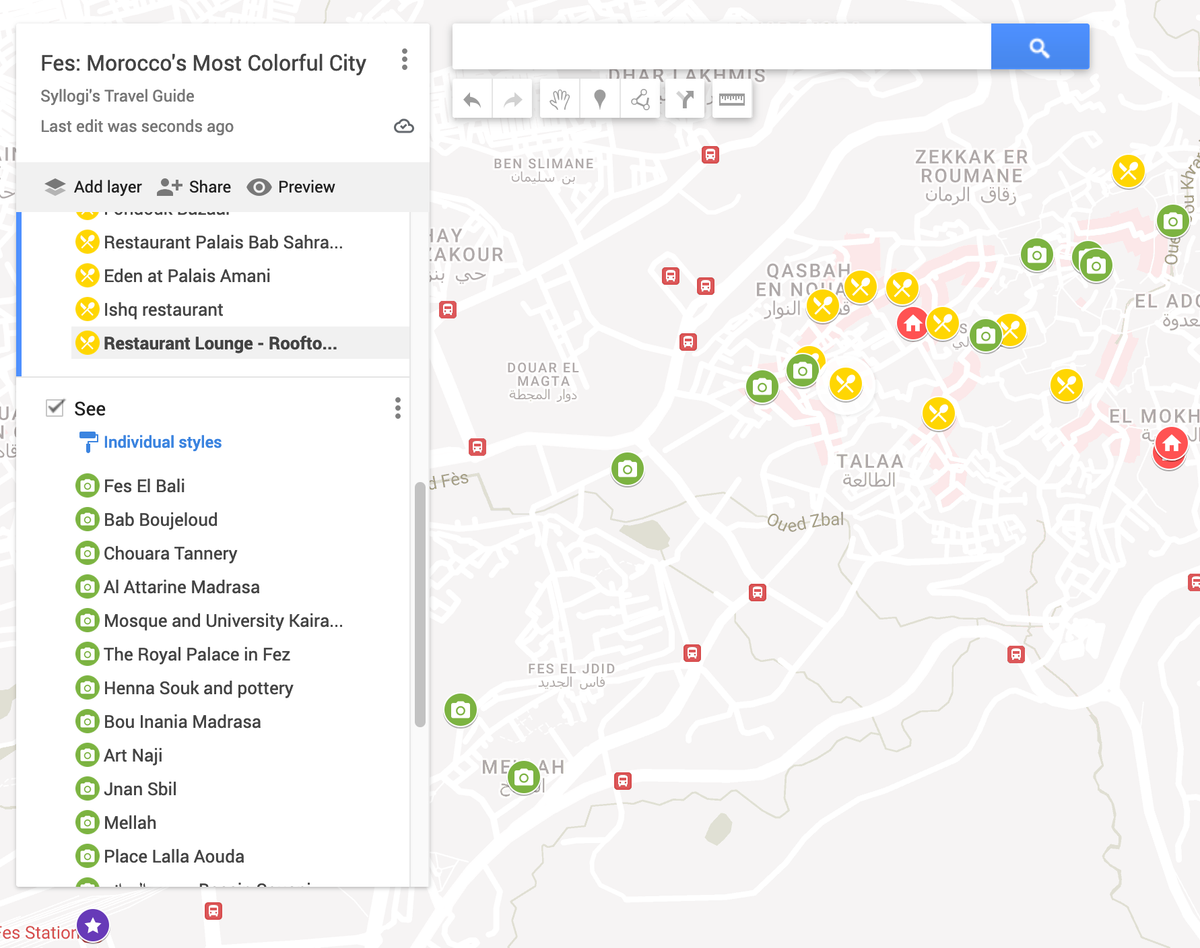This screenshot has height=948, width=1200.
Task: Select the measure distances ruler tool
Action: [732, 98]
